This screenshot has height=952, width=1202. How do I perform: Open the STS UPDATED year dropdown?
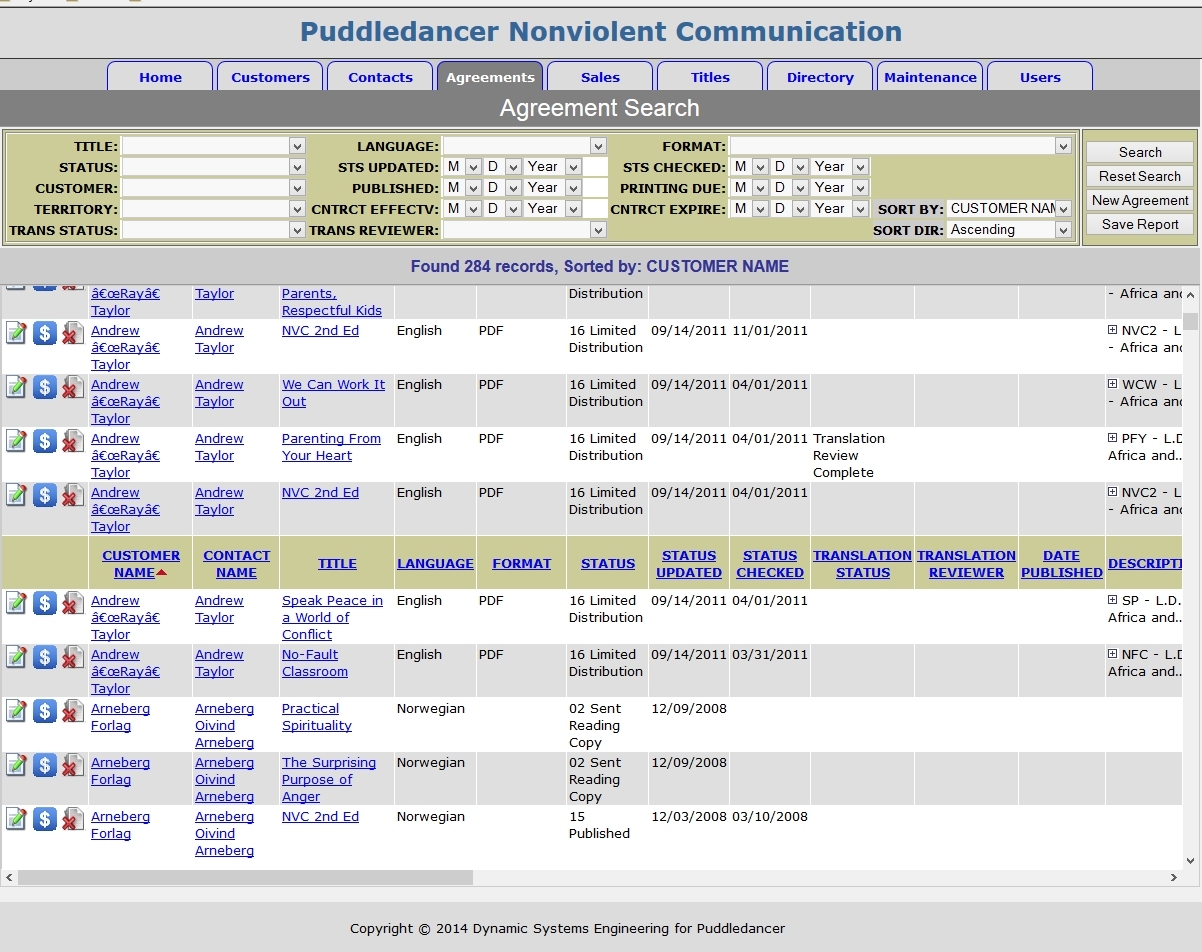(x=553, y=167)
